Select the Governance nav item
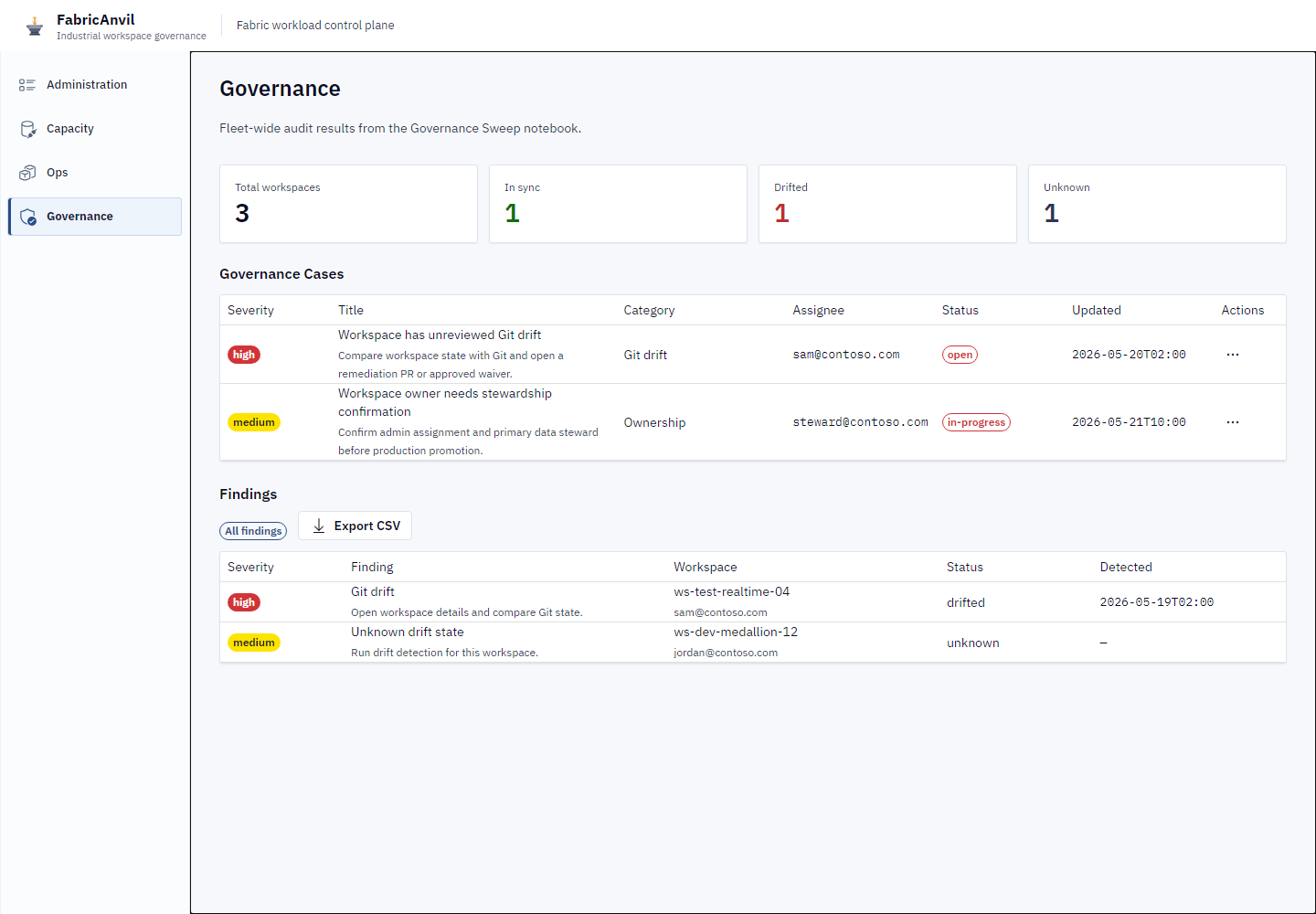Screen dimensions: 1316x914 [x=95, y=217]
